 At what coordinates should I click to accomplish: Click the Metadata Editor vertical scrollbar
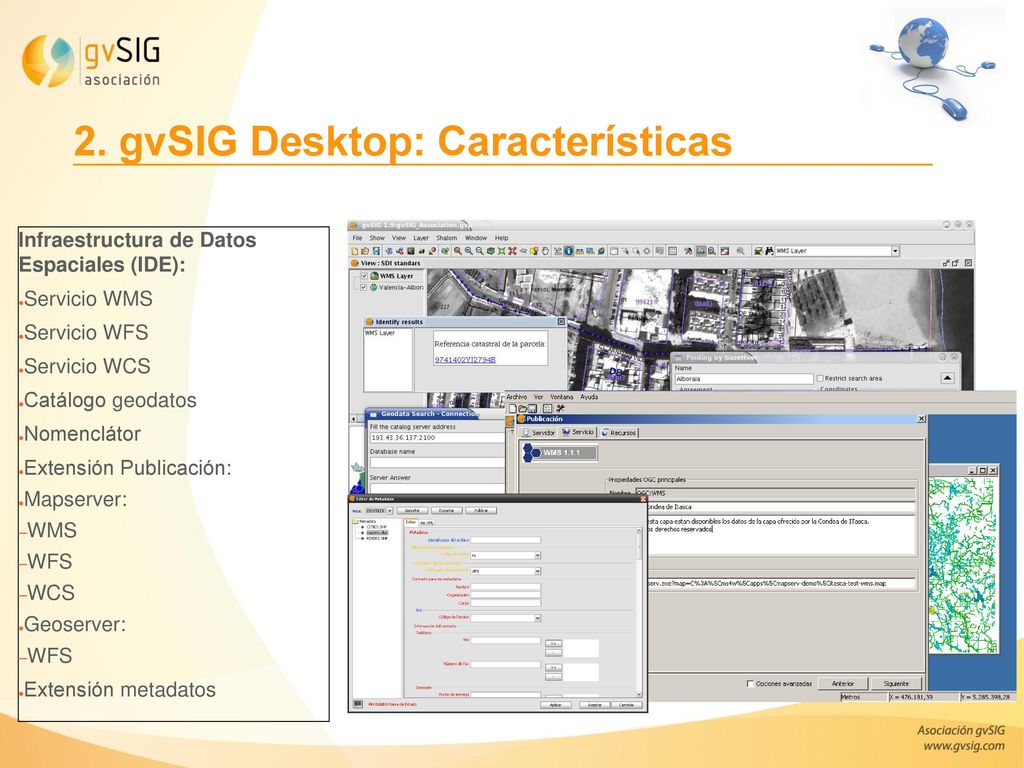pyautogui.click(x=639, y=613)
